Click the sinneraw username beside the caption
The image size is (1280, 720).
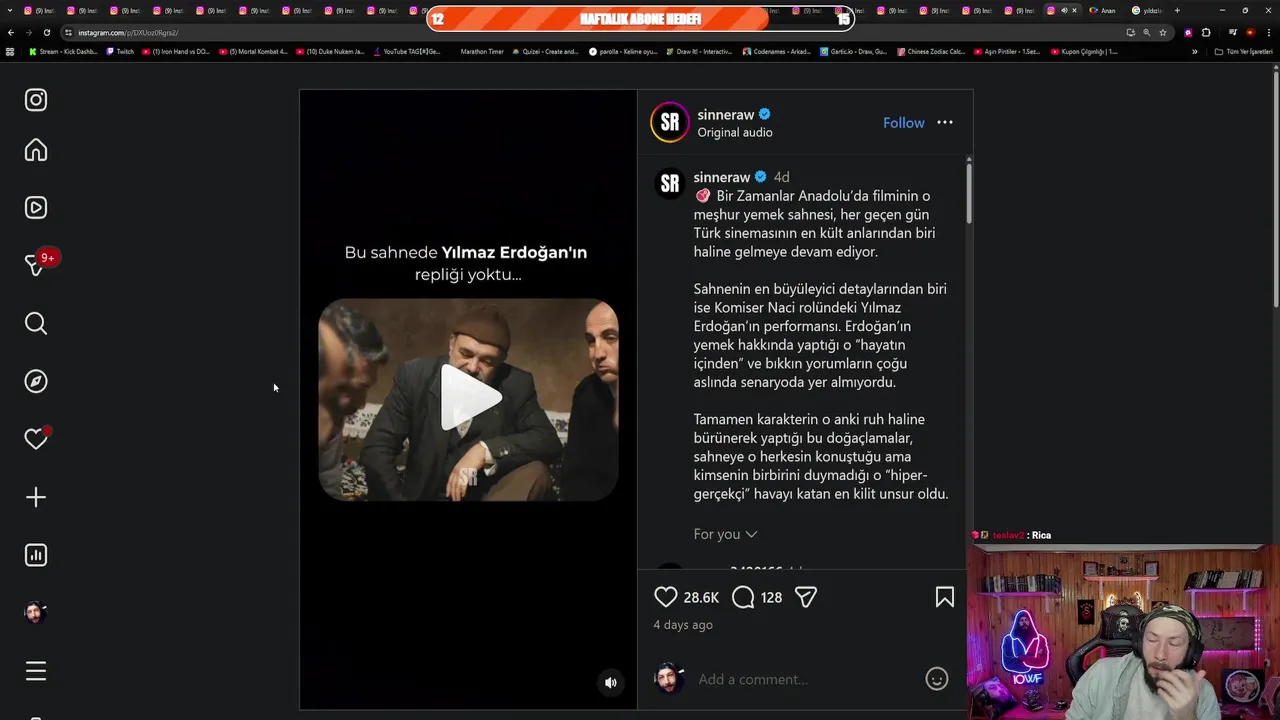pos(722,177)
